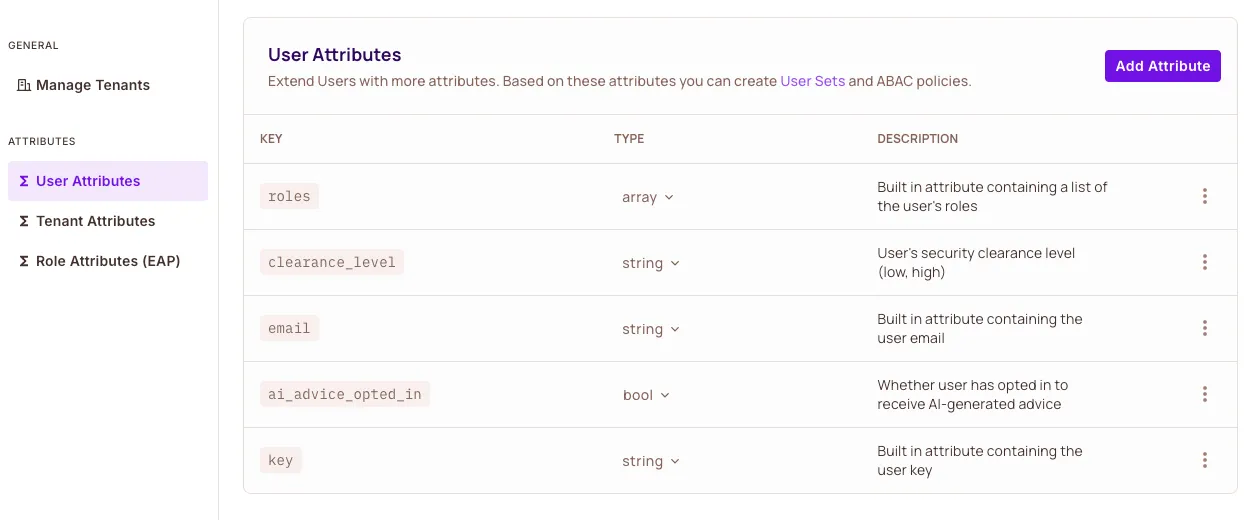Select the ai_advice_opted_in key tag

pyautogui.click(x=345, y=395)
